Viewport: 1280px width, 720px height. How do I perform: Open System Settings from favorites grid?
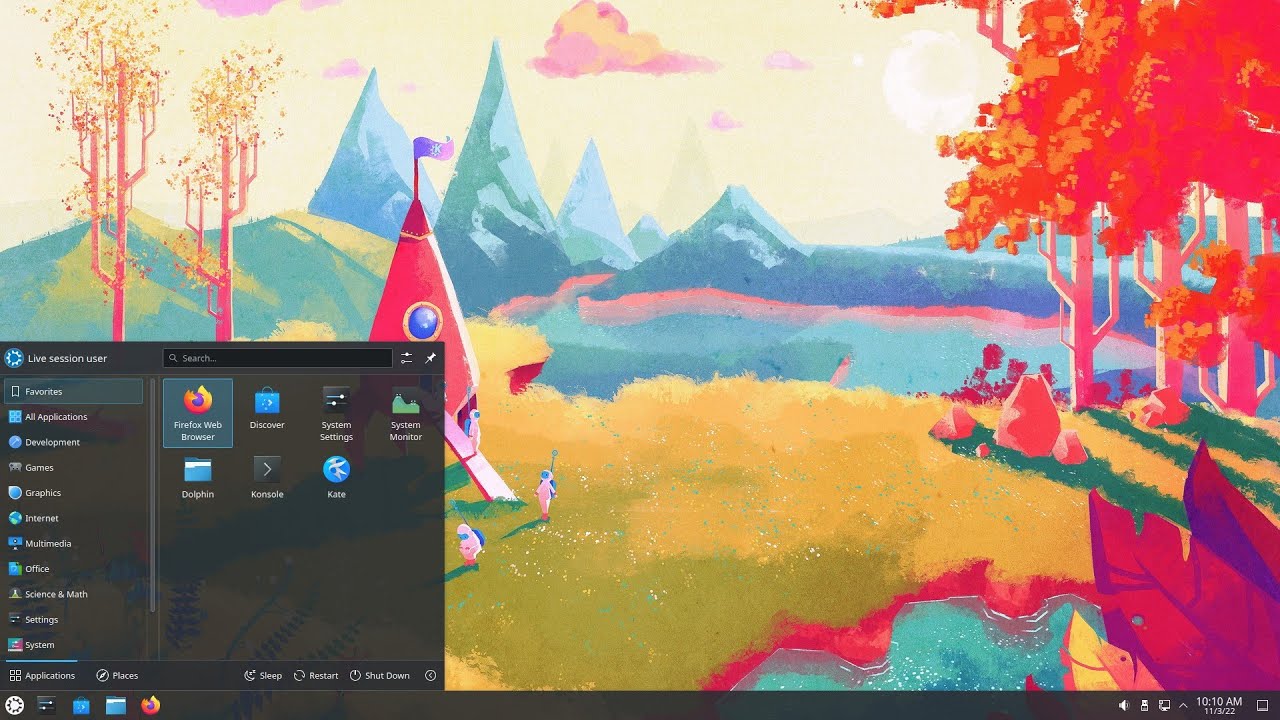[336, 413]
